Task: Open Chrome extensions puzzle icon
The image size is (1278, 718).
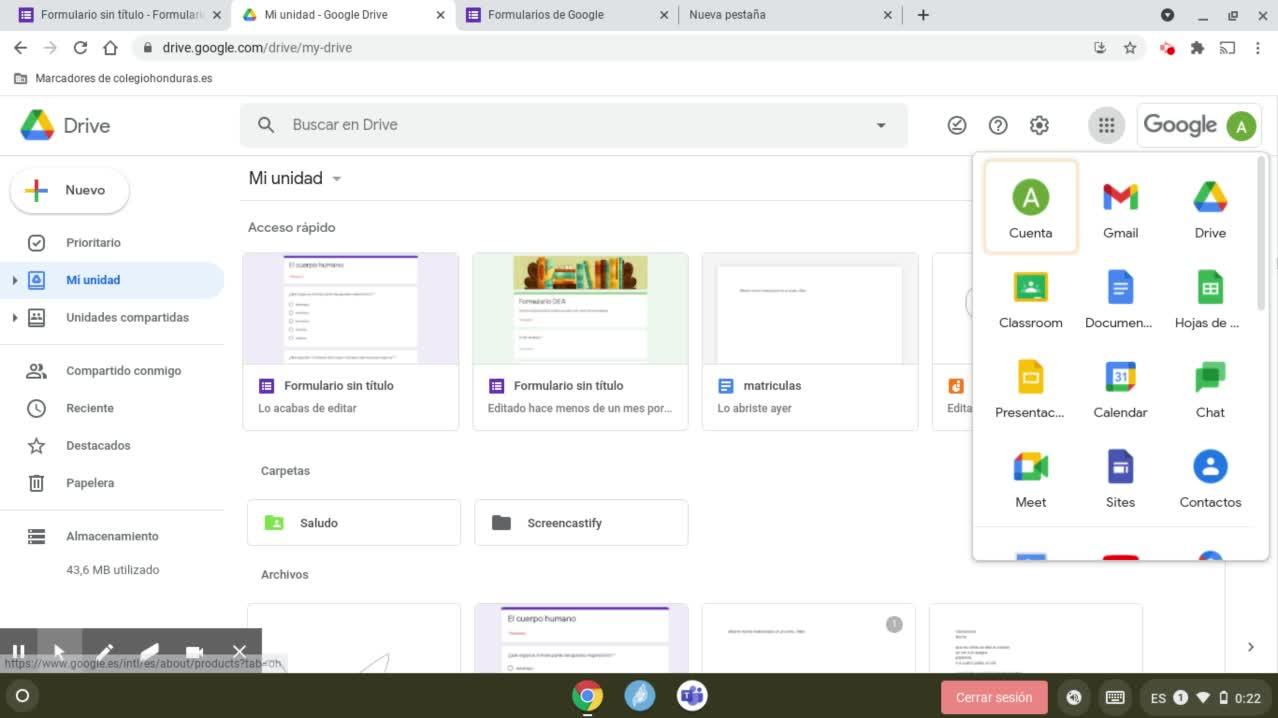Action: coord(1197,47)
